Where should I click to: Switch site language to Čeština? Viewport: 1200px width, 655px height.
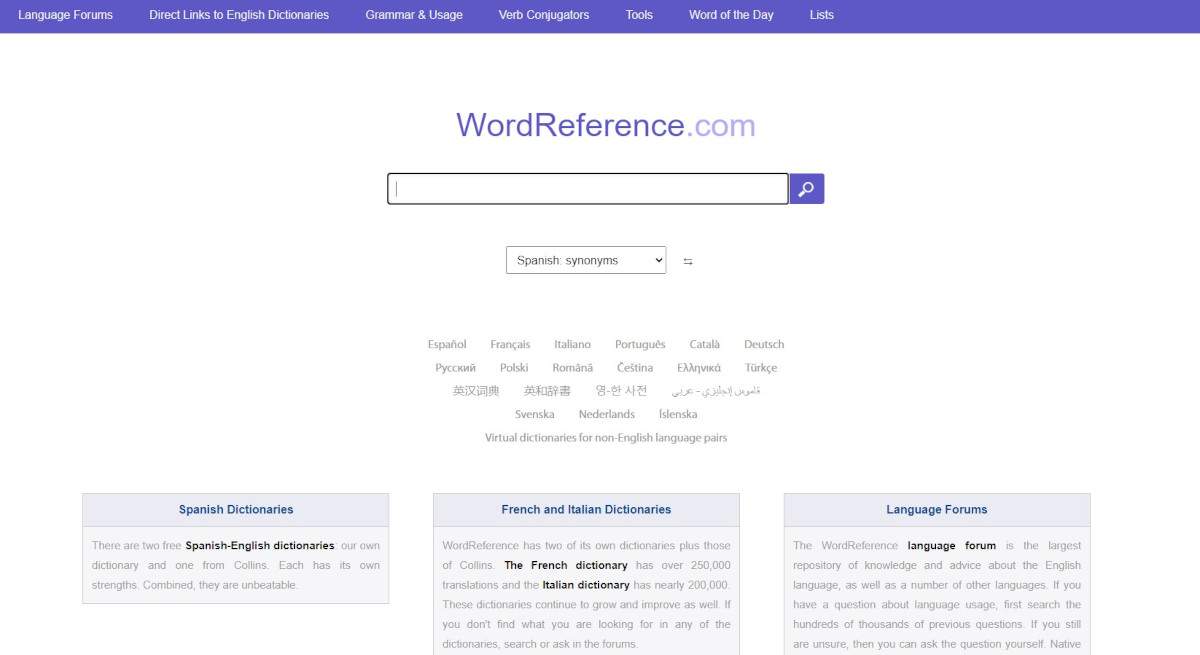pos(635,368)
